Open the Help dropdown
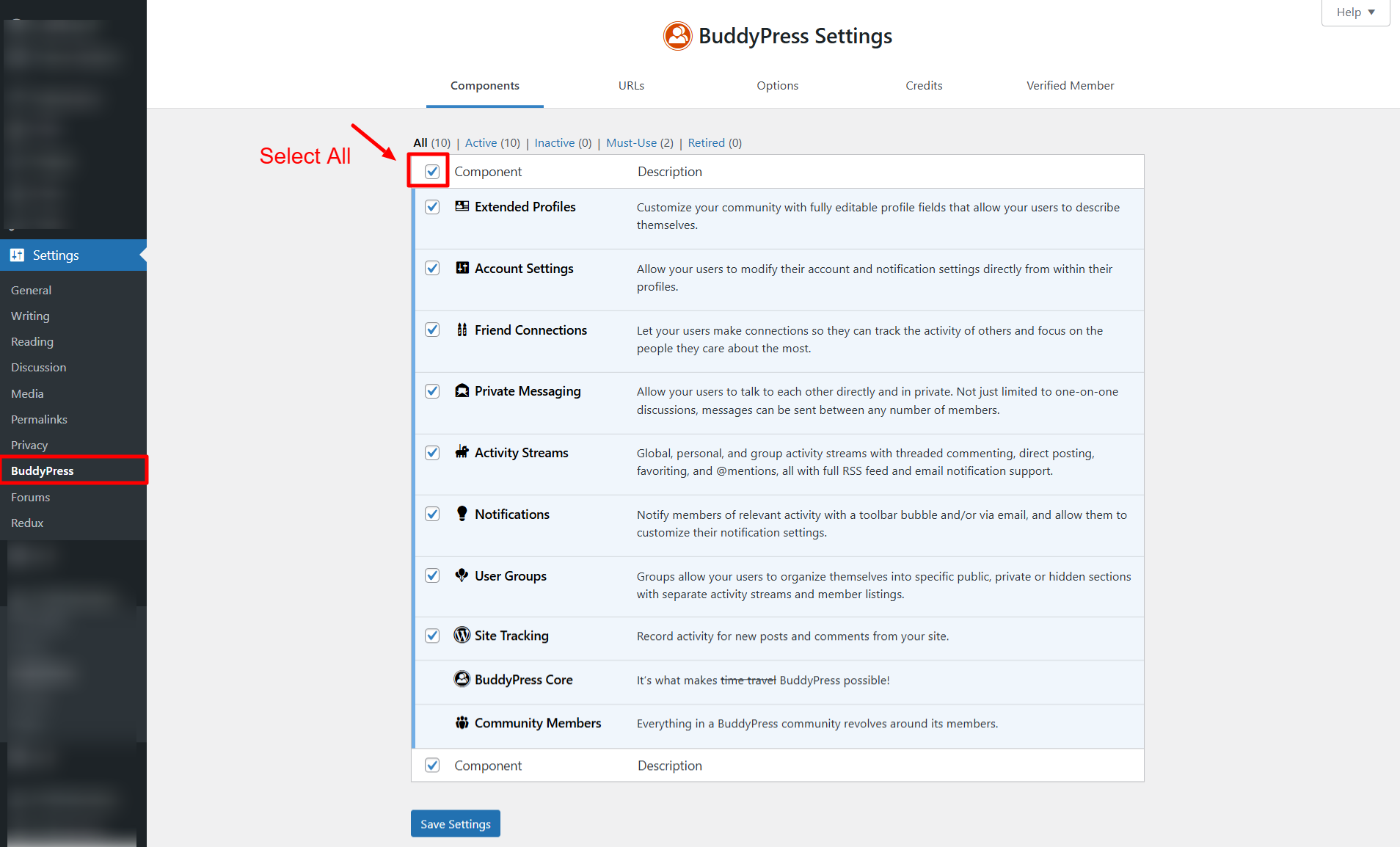This screenshot has width=1400, height=847. tap(1354, 12)
